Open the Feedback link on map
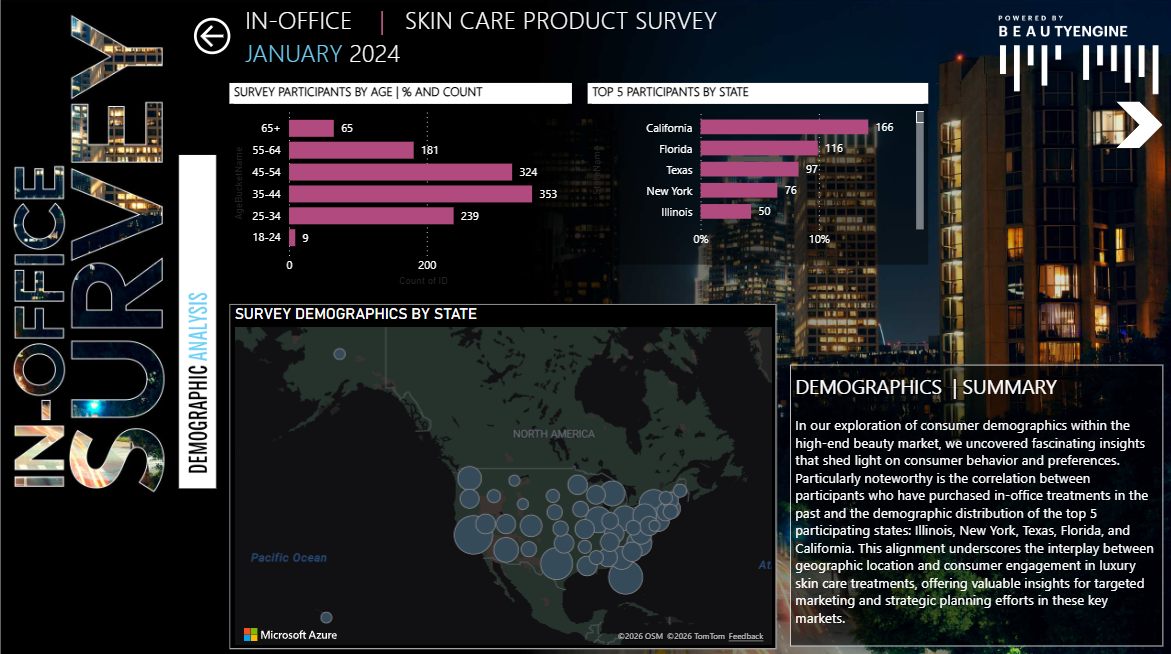The width and height of the screenshot is (1171, 654). pyautogui.click(x=745, y=636)
